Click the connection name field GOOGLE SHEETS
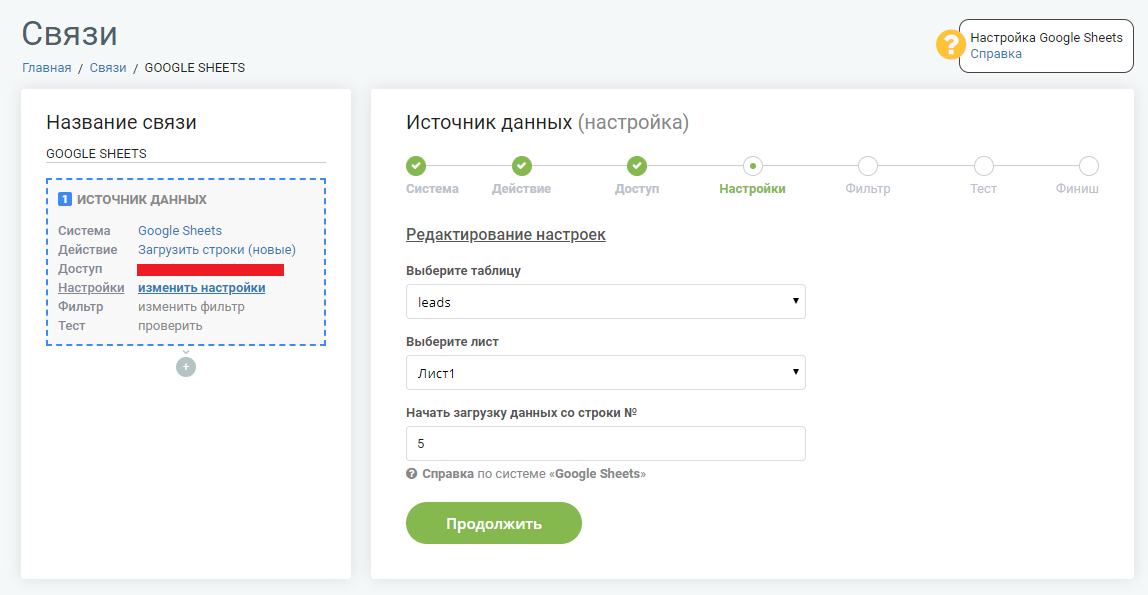 coord(186,154)
